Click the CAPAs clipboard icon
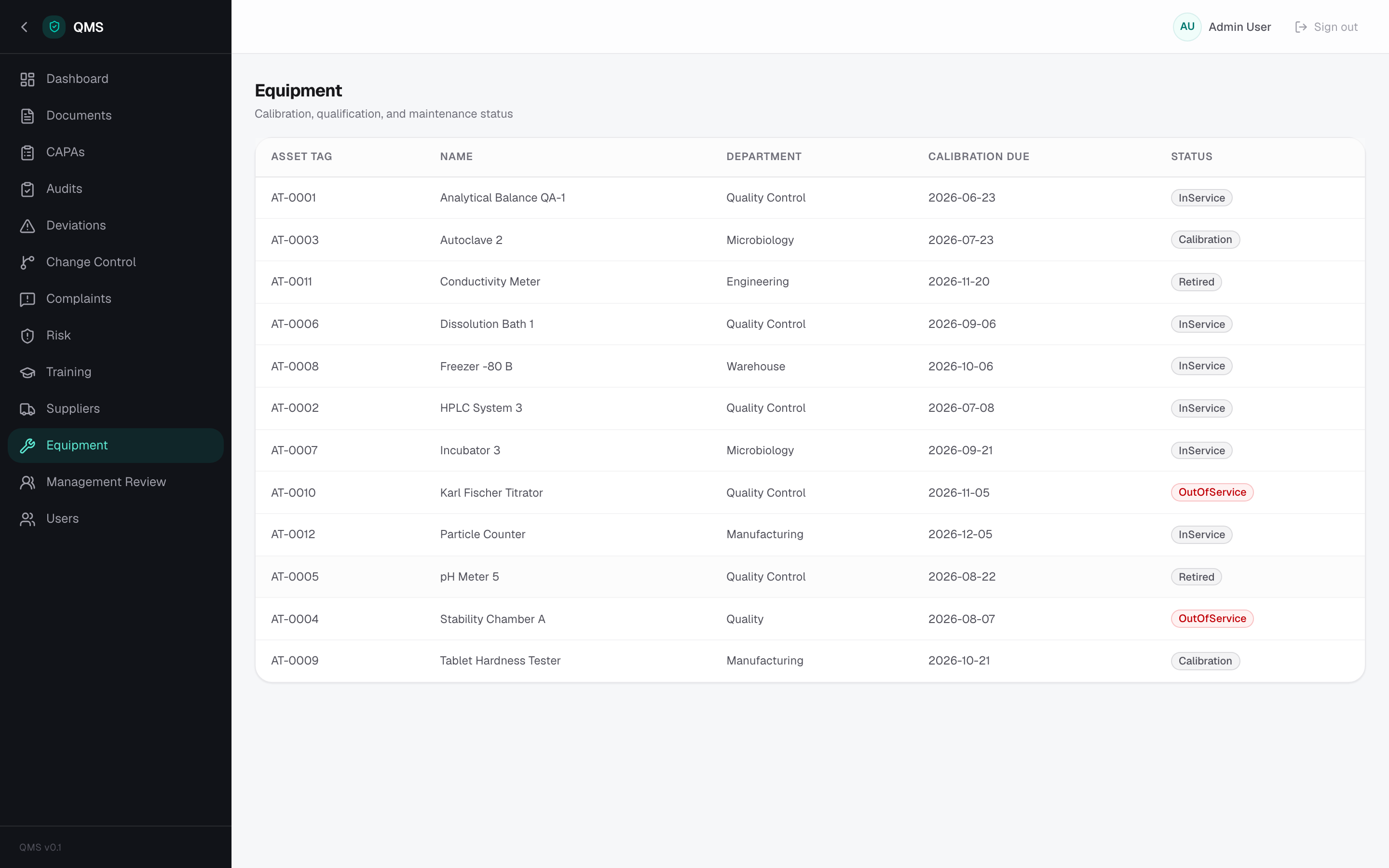Viewport: 1389px width, 868px height. tap(27, 153)
